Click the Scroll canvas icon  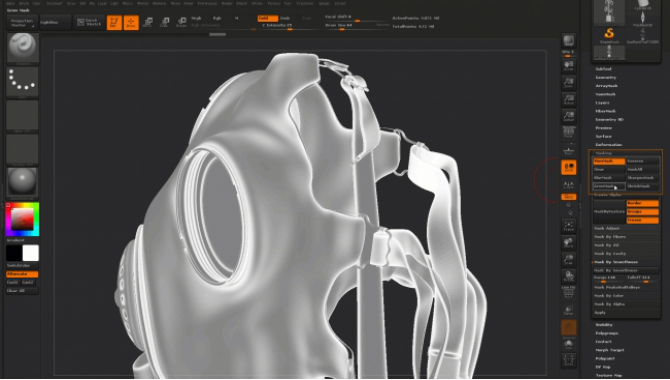(569, 65)
